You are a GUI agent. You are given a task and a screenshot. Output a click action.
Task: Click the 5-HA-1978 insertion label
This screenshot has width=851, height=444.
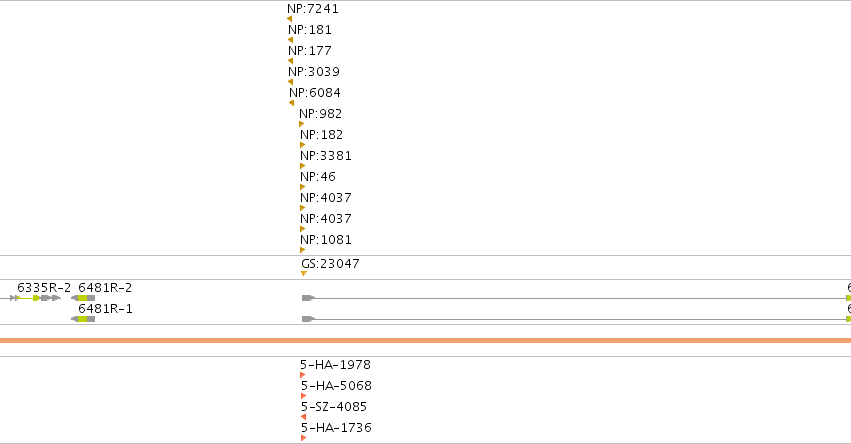[335, 365]
